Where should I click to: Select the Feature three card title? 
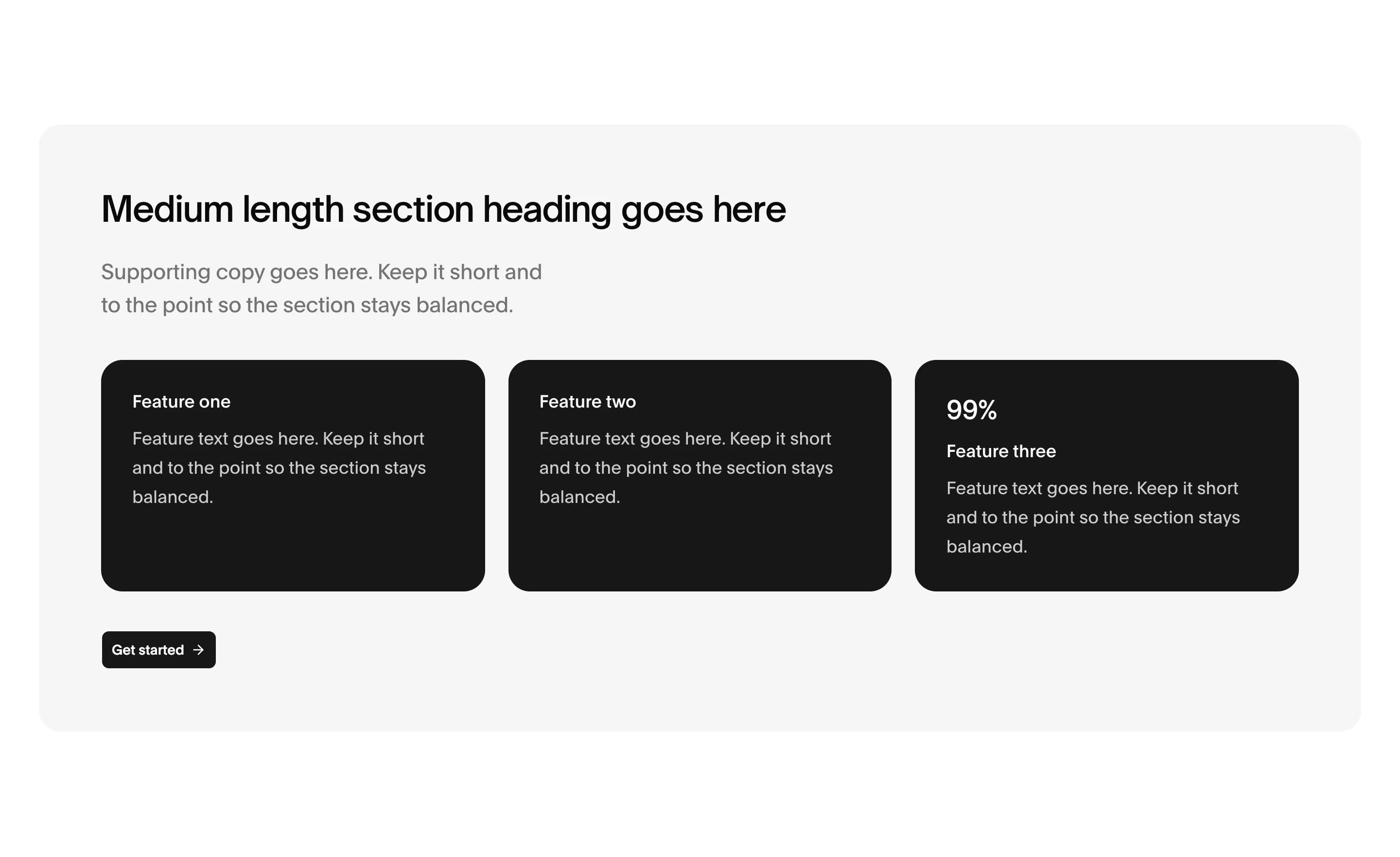[1001, 451]
